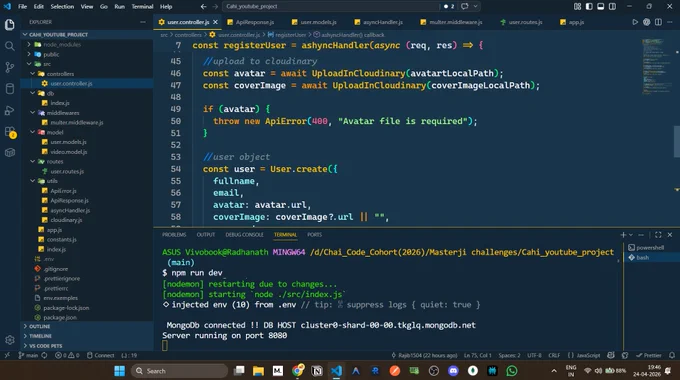Click the CRLF end of line setting
The height and width of the screenshot is (380, 680).
554,355
